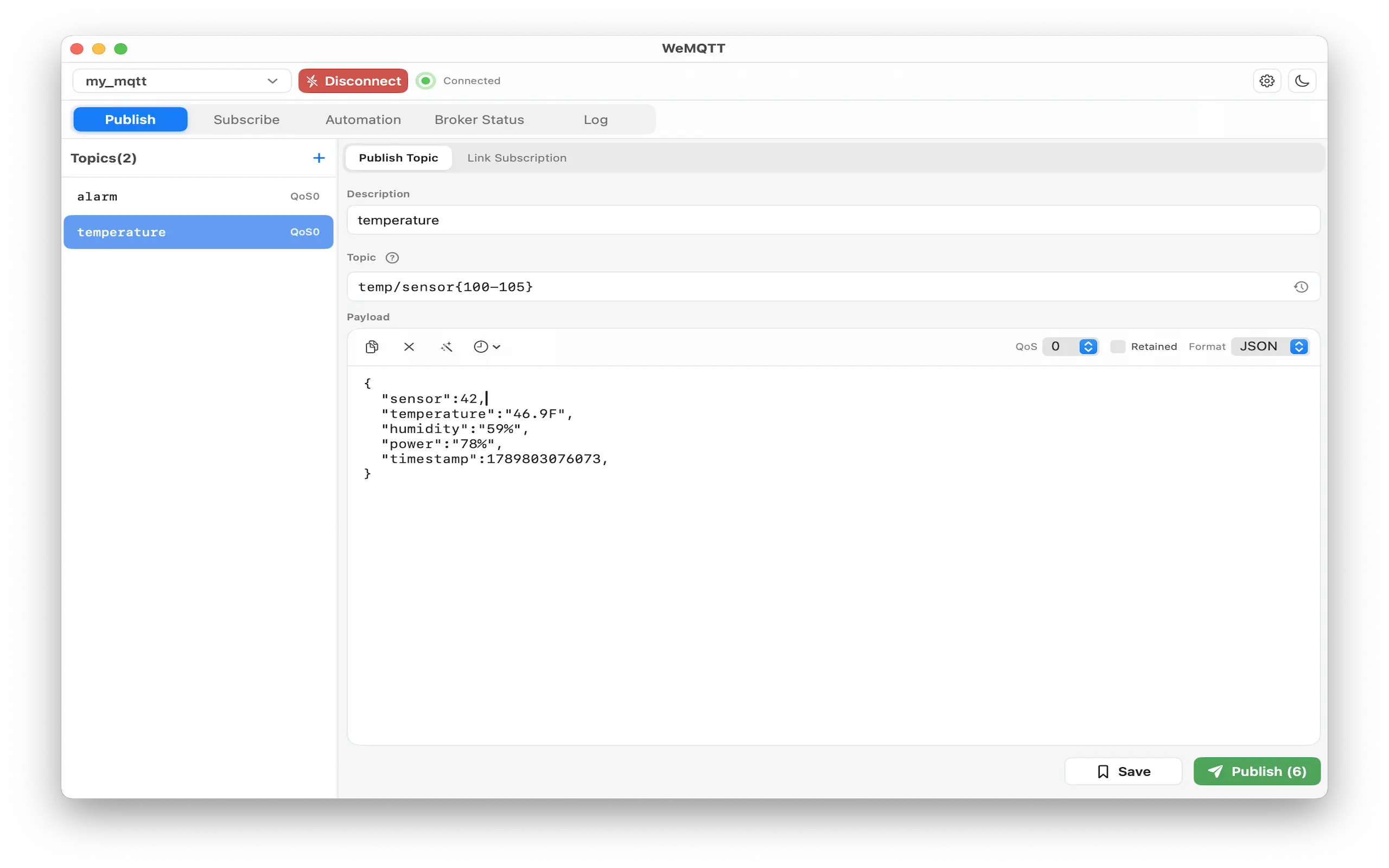Switch to Link Subscription sub-tab
Image resolution: width=1389 pixels, height=868 pixels.
517,158
